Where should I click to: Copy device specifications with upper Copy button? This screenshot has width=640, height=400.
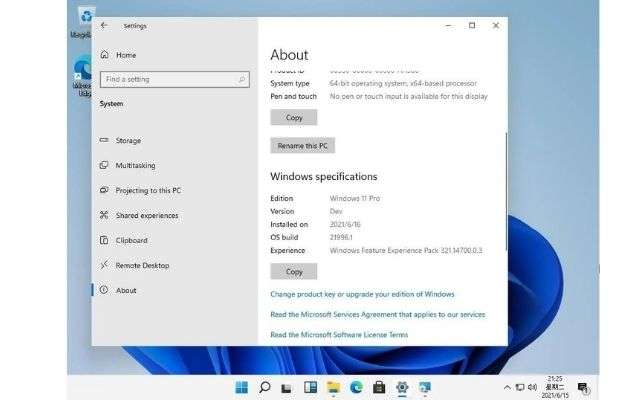click(x=293, y=118)
